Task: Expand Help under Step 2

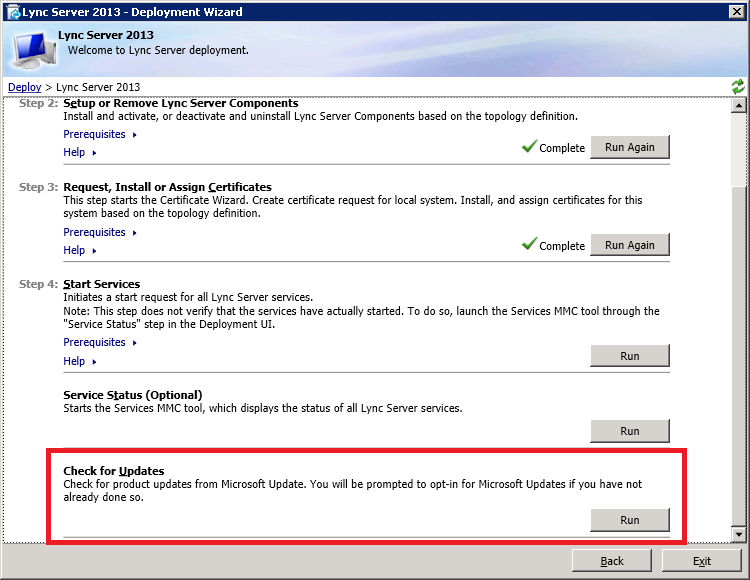Action: pyautogui.click(x=80, y=152)
